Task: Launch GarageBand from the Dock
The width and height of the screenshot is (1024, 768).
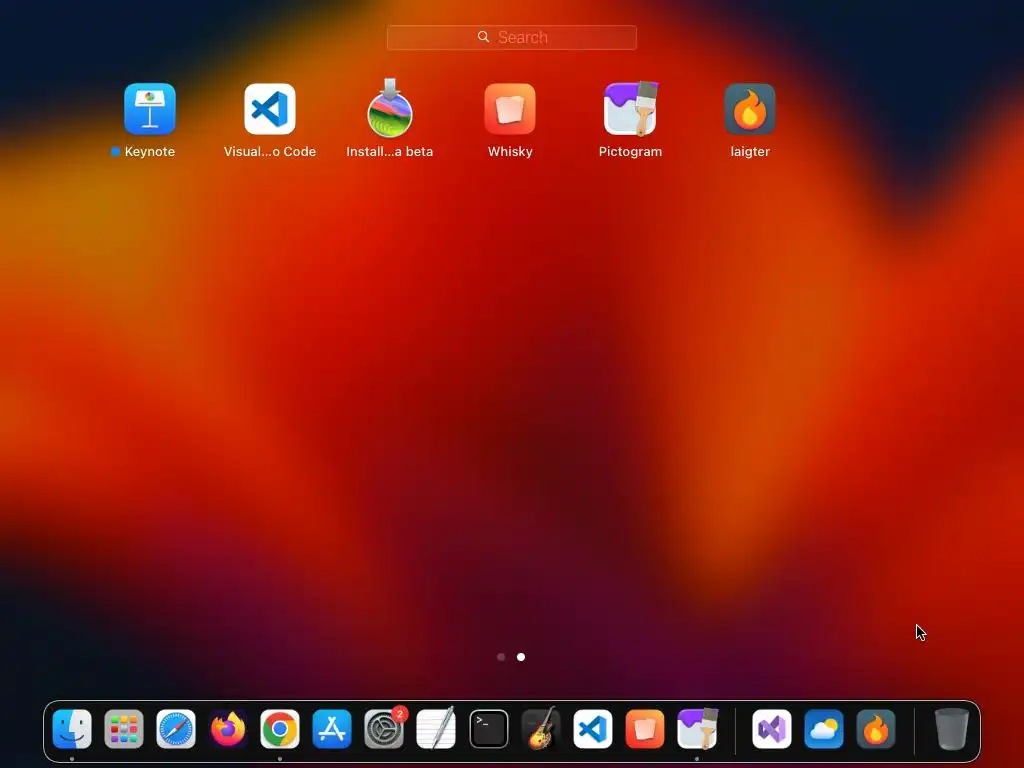Action: click(x=541, y=729)
